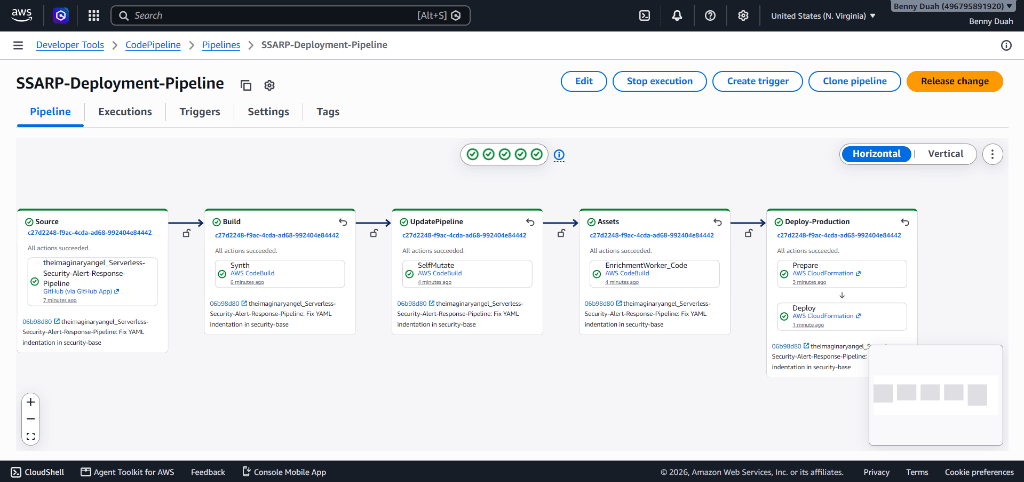Fit pipeline view to screen
The height and width of the screenshot is (482, 1024).
(x=31, y=436)
